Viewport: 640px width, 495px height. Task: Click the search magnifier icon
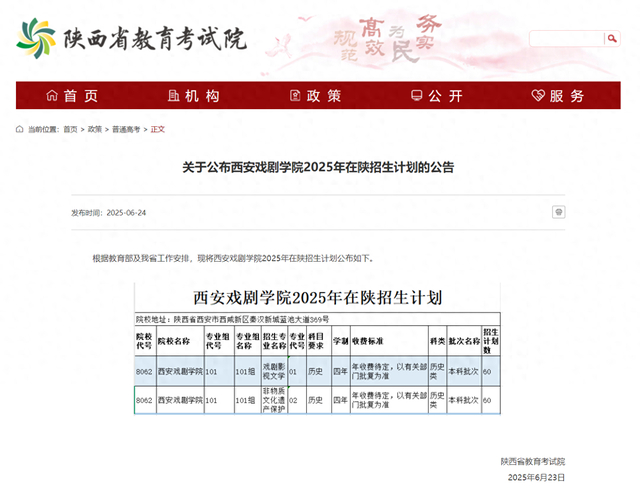click(x=612, y=38)
